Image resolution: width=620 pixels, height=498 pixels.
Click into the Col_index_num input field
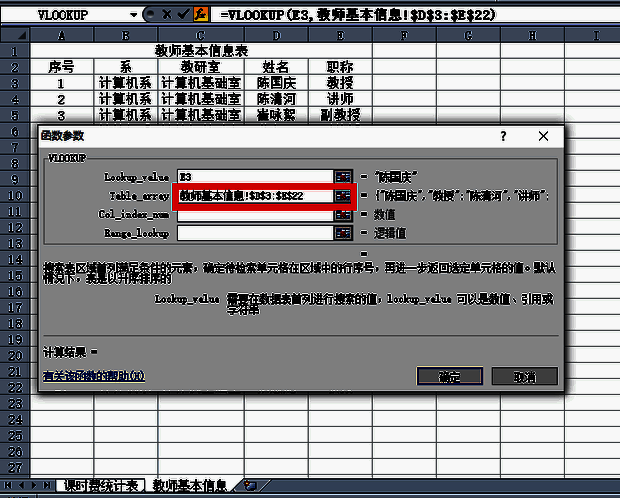coord(254,214)
